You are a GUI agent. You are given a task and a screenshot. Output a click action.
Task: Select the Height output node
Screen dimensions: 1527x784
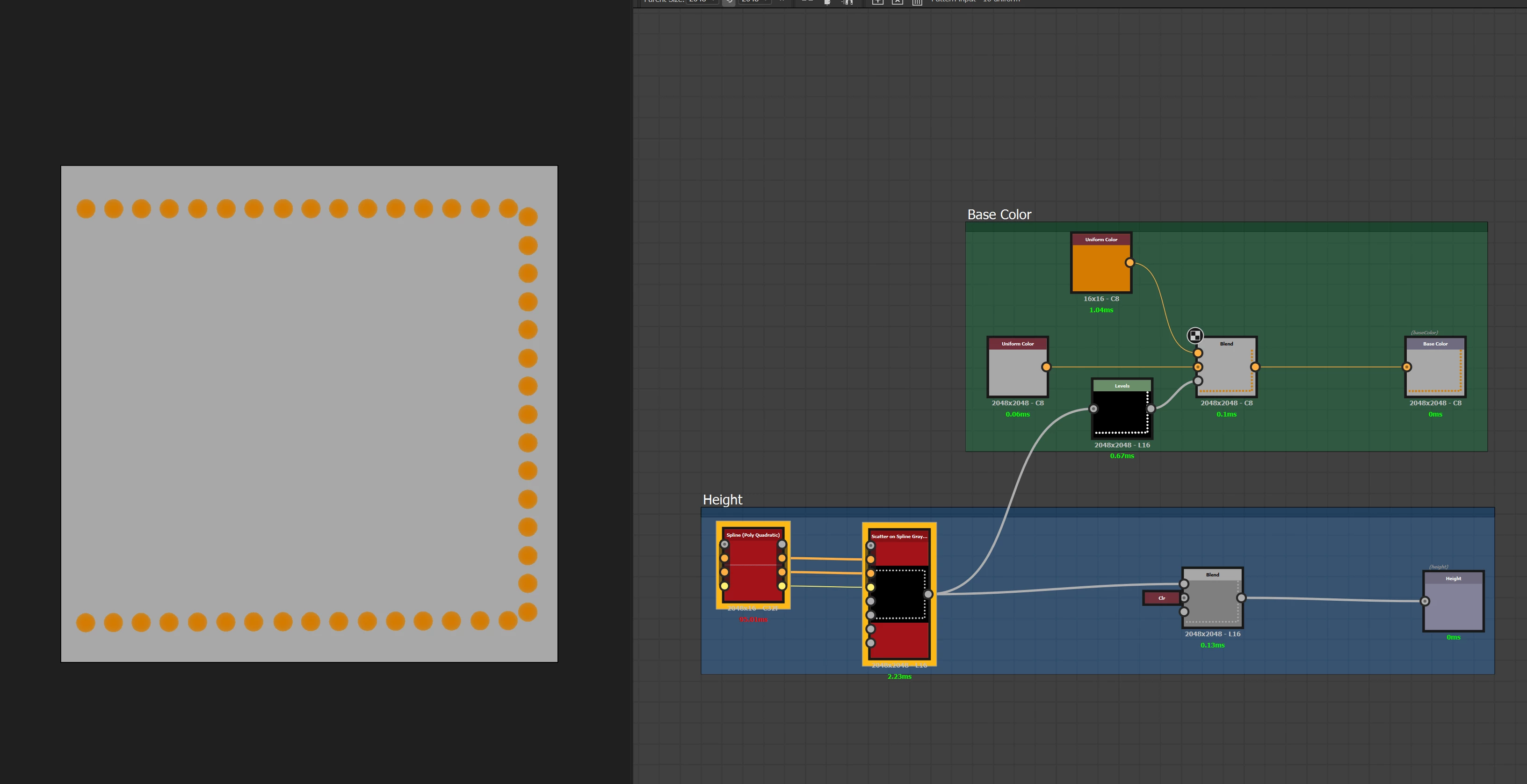coord(1453,604)
